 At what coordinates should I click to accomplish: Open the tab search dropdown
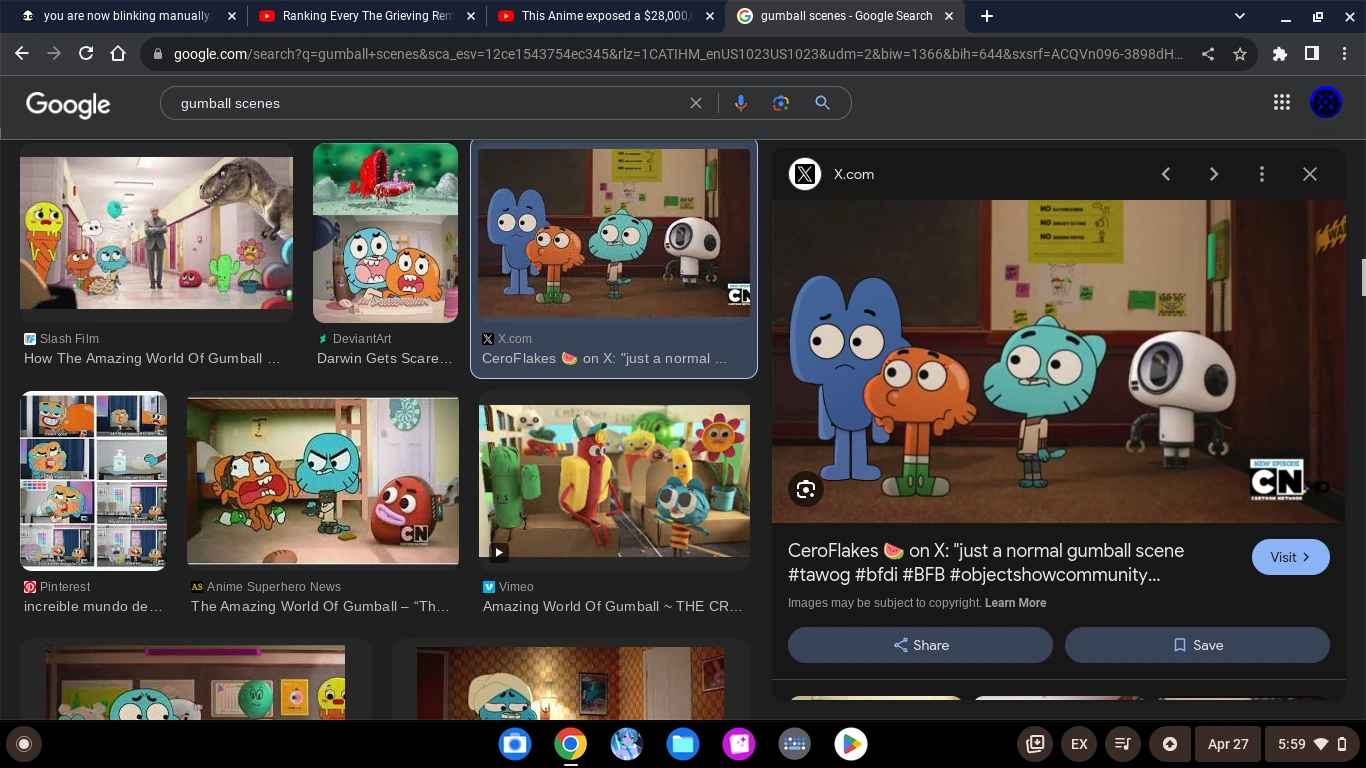click(1239, 16)
